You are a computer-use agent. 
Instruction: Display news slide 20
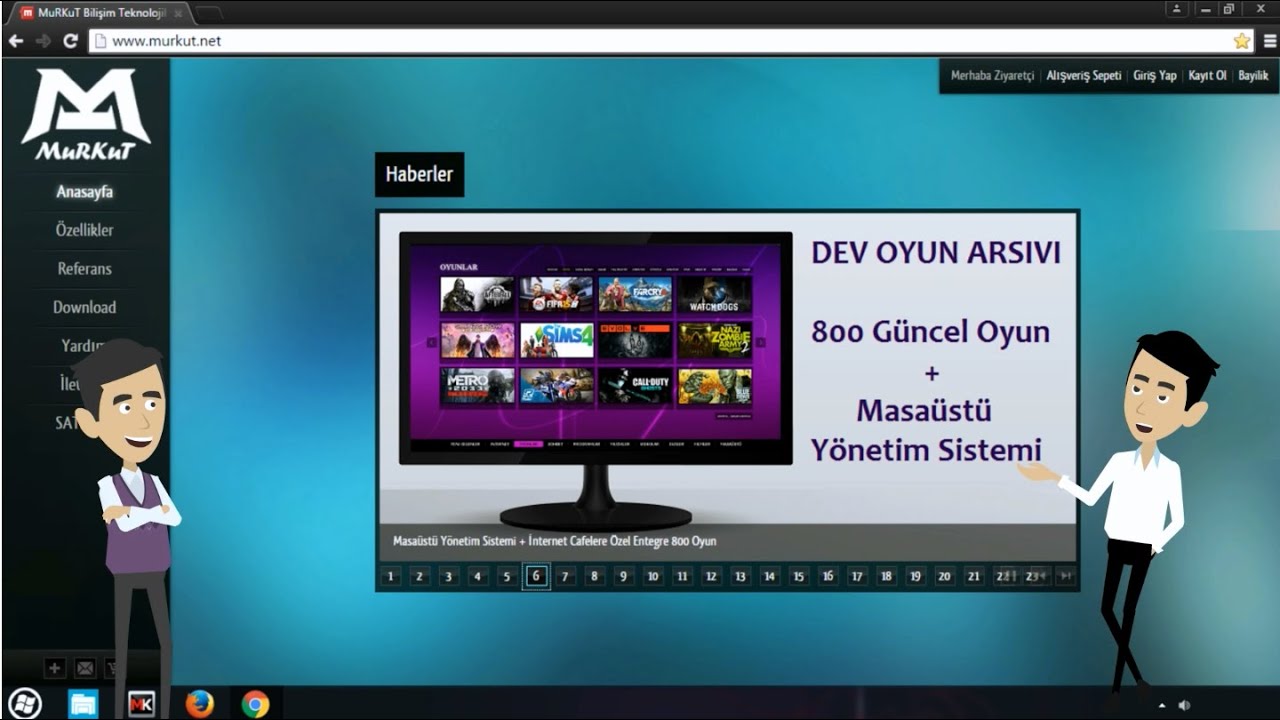(x=944, y=576)
